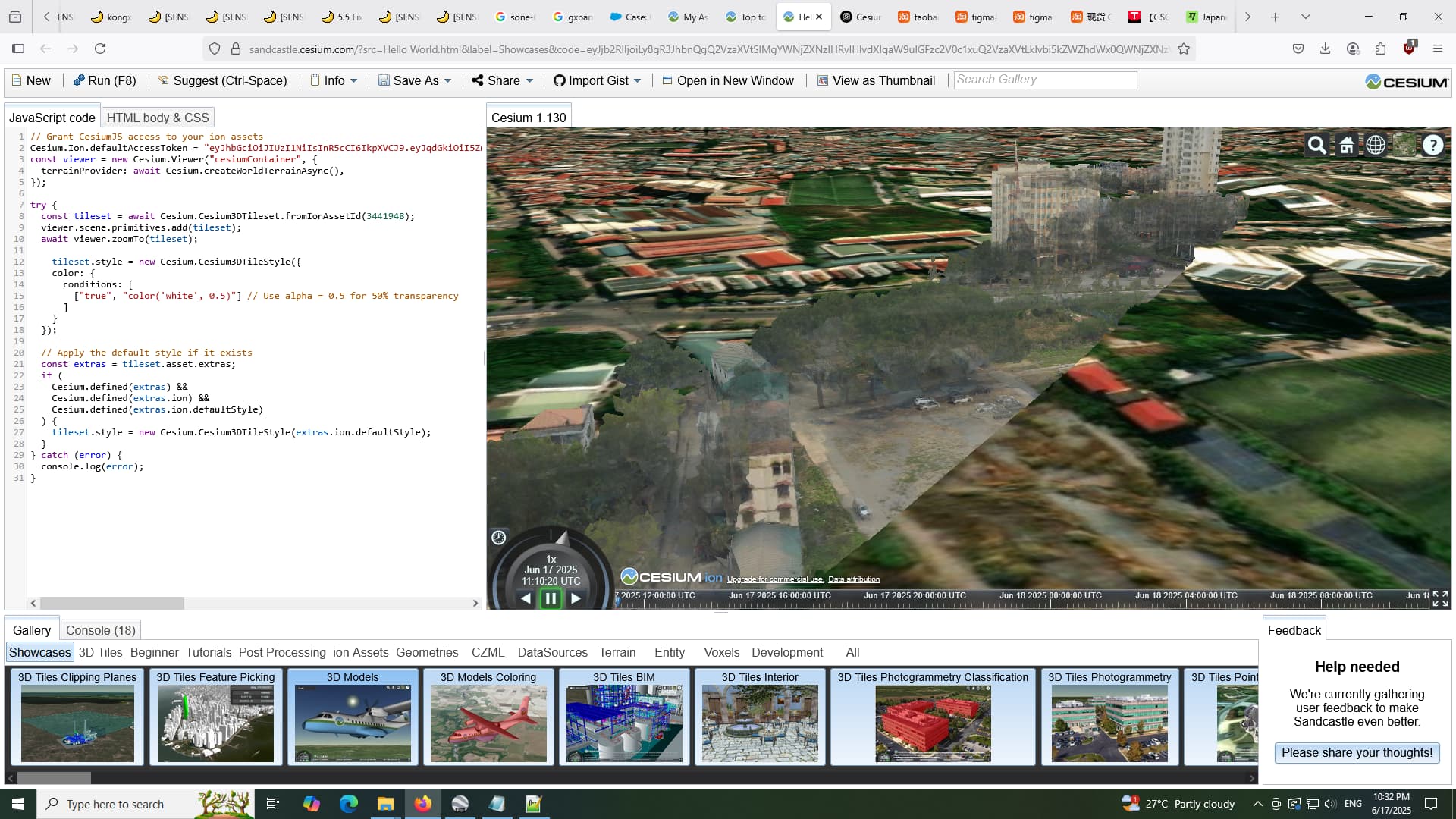The width and height of the screenshot is (1456, 819).
Task: Switch to the HTML body & CSS tab
Action: (158, 118)
